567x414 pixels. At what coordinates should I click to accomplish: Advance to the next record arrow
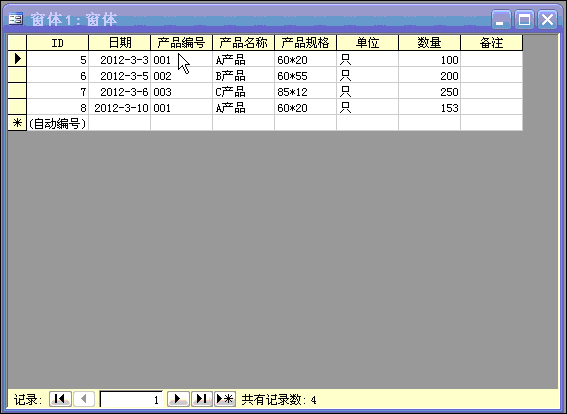[178, 399]
